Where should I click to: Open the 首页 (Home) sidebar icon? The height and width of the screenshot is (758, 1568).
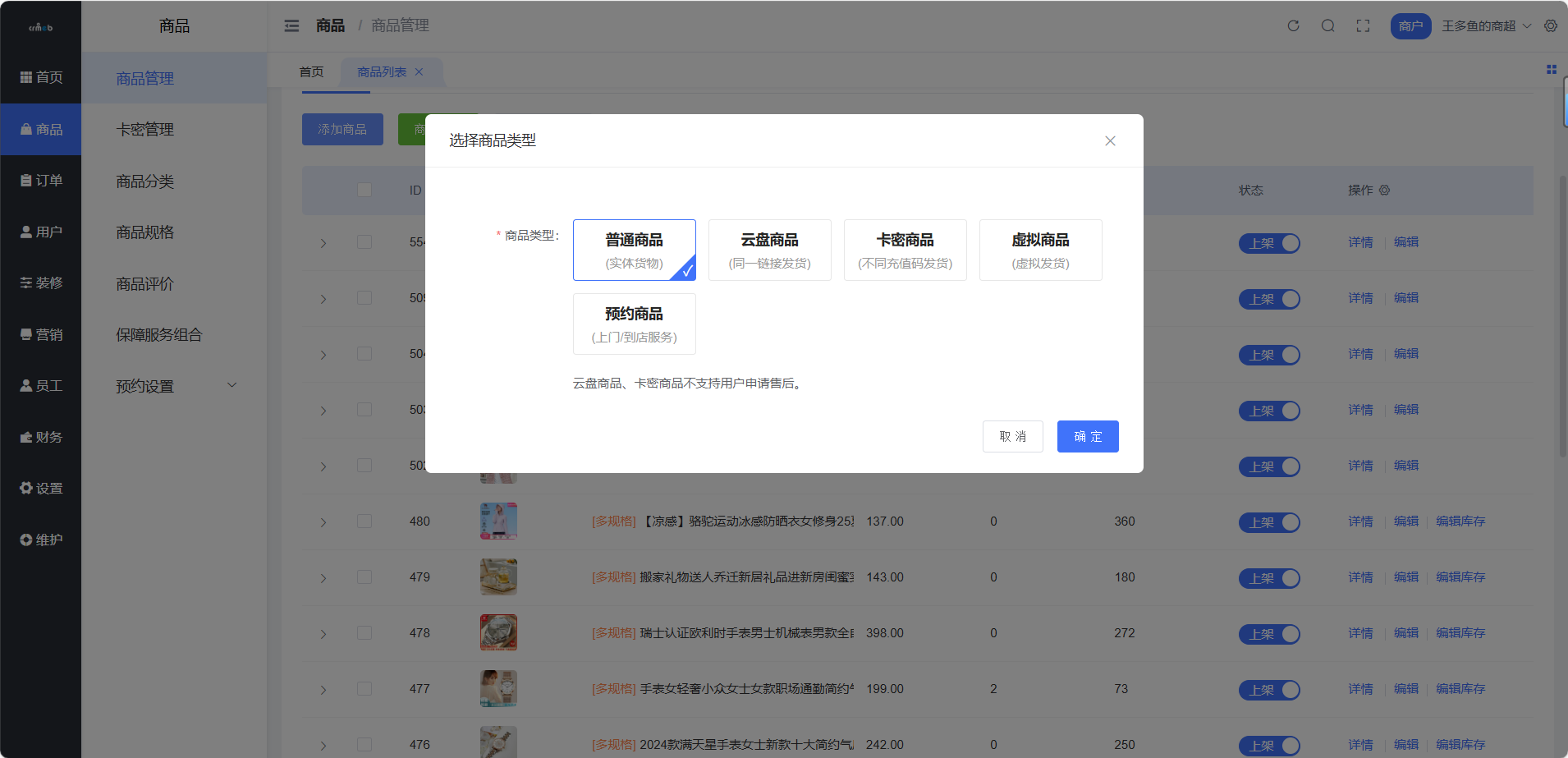[x=41, y=76]
